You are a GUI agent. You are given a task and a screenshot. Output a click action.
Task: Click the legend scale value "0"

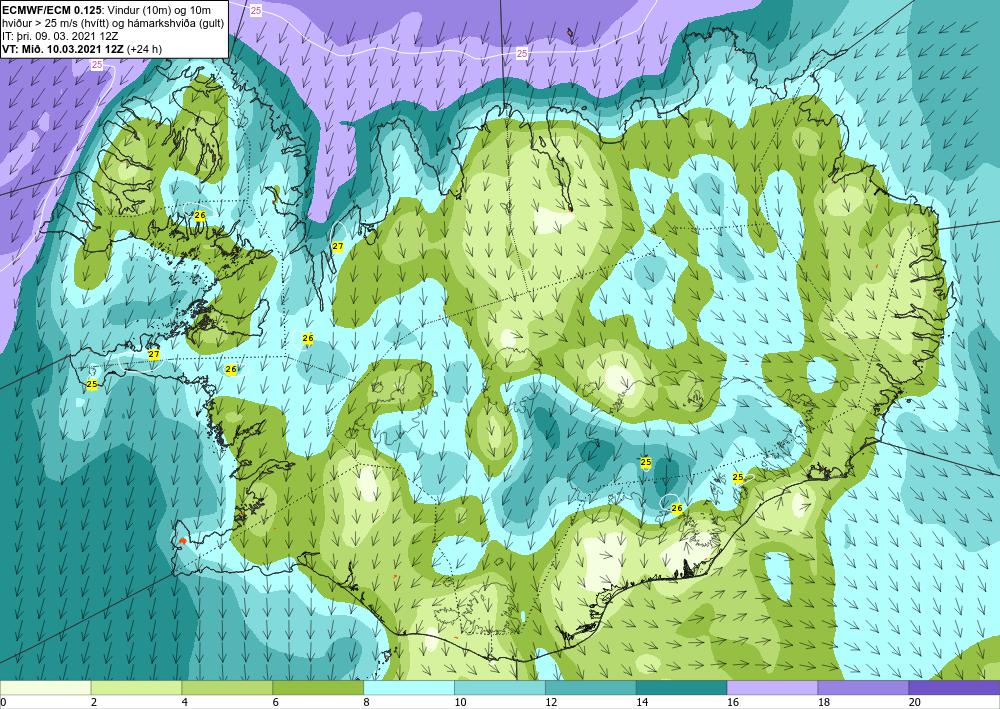pos(3,703)
